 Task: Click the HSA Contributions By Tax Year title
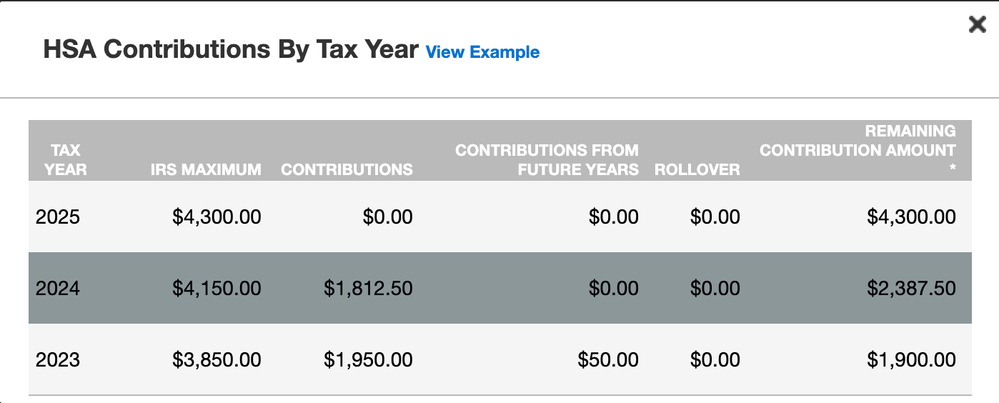(230, 51)
